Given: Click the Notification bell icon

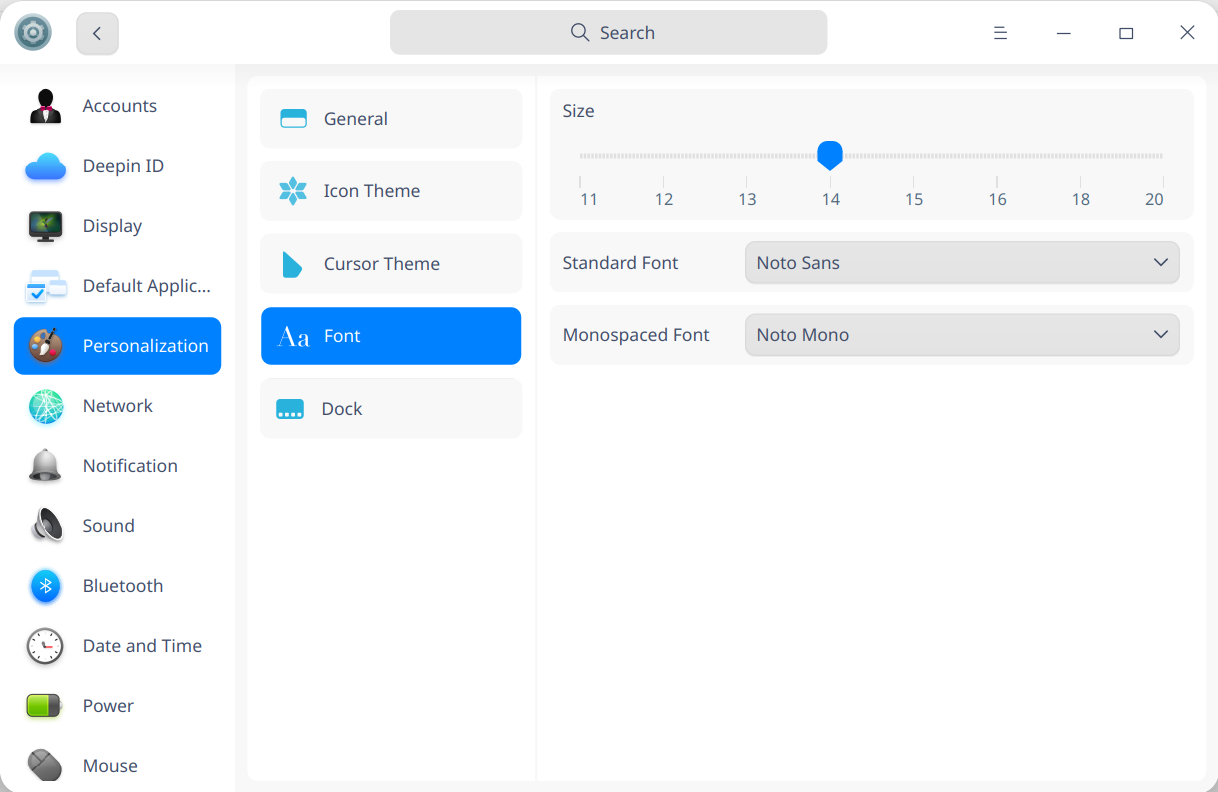Looking at the screenshot, I should click(46, 466).
